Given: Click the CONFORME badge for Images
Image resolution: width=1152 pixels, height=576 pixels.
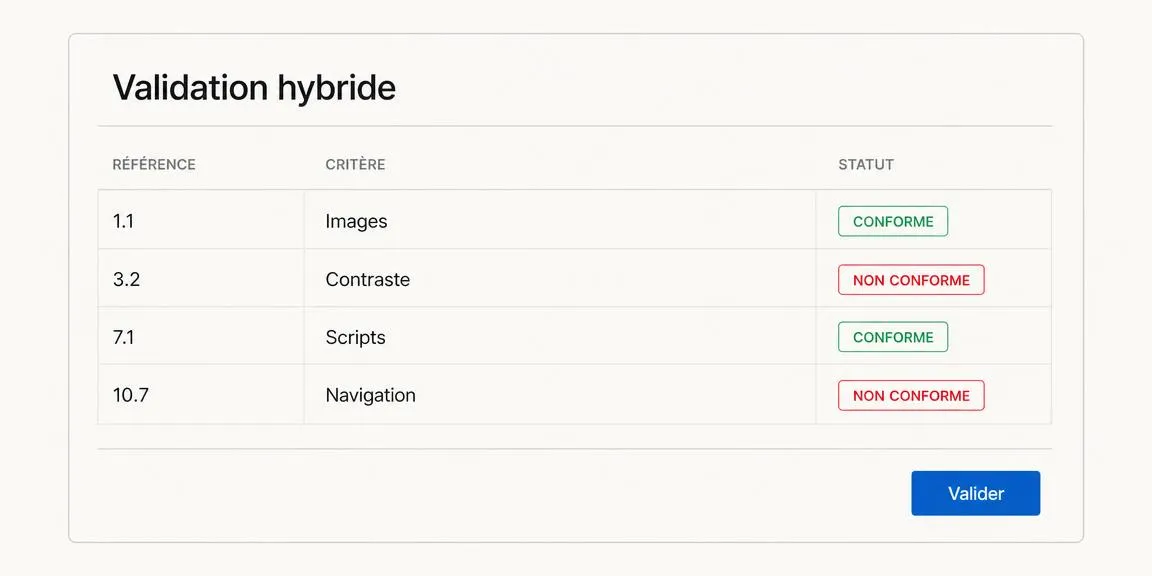Looking at the screenshot, I should click(893, 221).
